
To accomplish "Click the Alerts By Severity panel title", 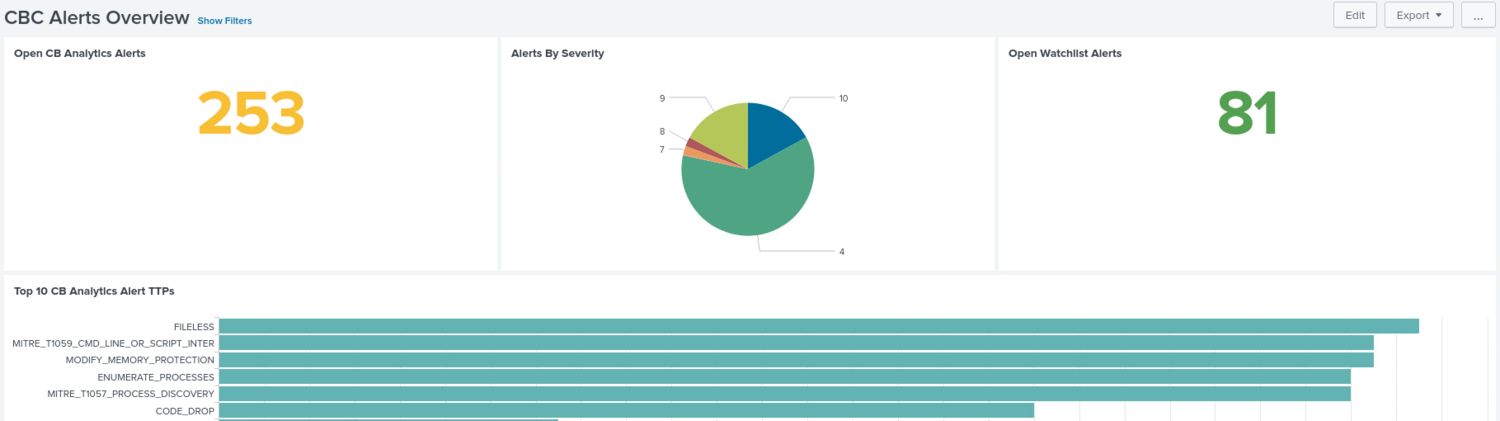I will click(557, 53).
